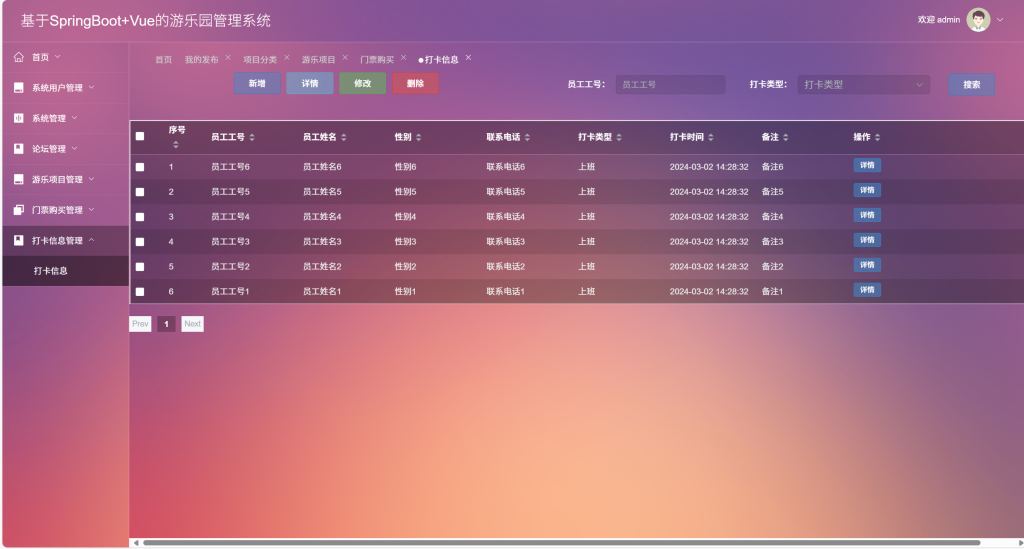Click the 游乐项目管理 sidebar icon
This screenshot has height=549, width=1024.
18,179
